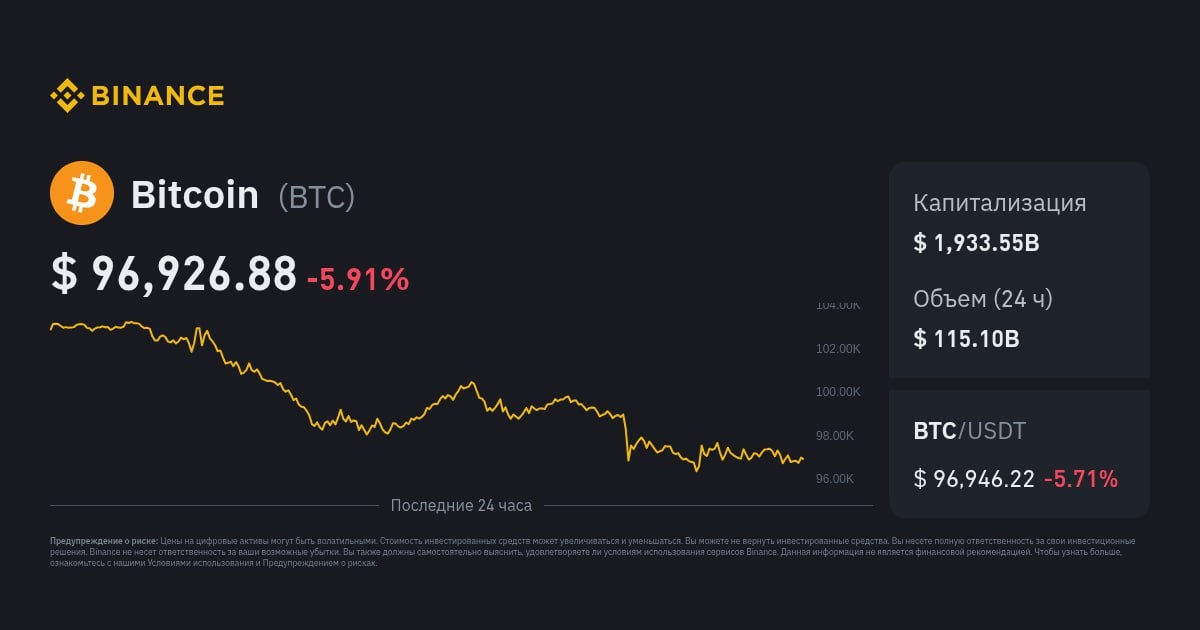Click the 102.00K chart axis label
1200x630 pixels.
[838, 349]
